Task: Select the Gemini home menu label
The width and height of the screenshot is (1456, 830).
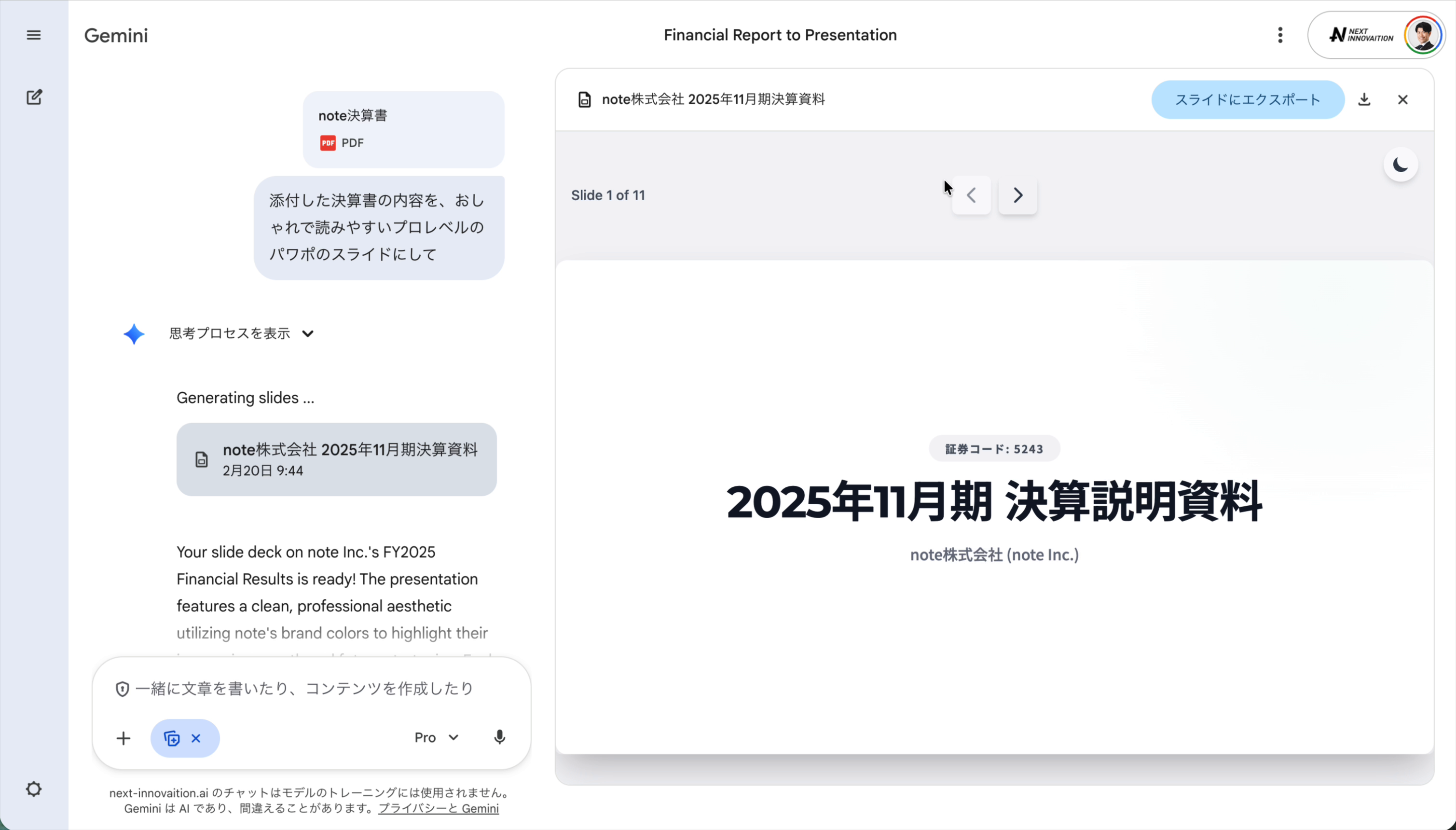Action: [116, 35]
